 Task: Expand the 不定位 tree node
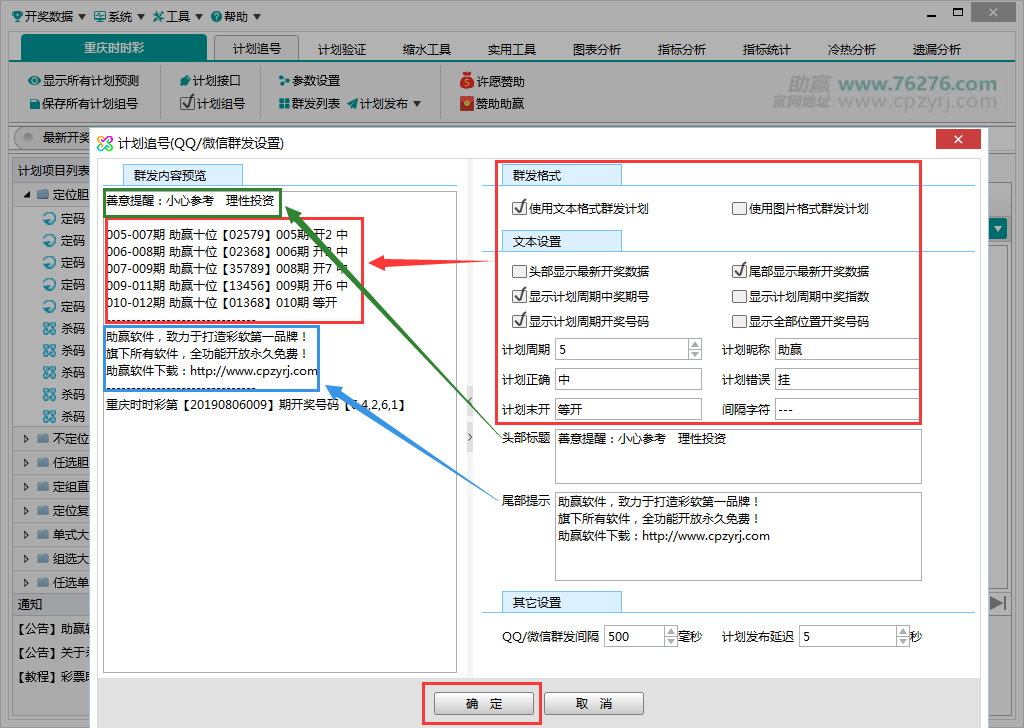click(28, 438)
